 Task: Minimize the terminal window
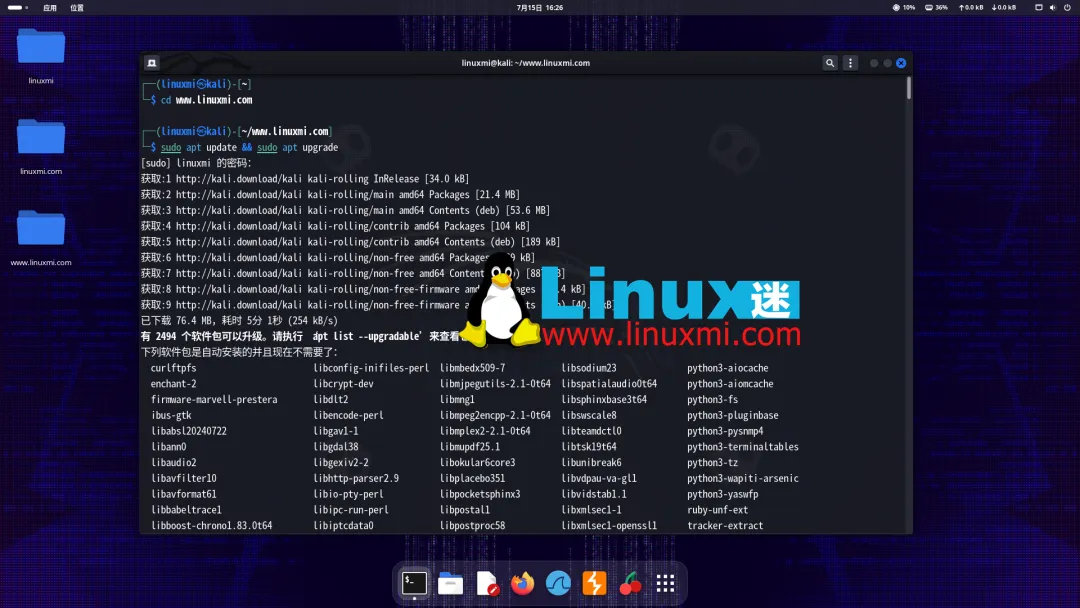pyautogui.click(x=873, y=63)
